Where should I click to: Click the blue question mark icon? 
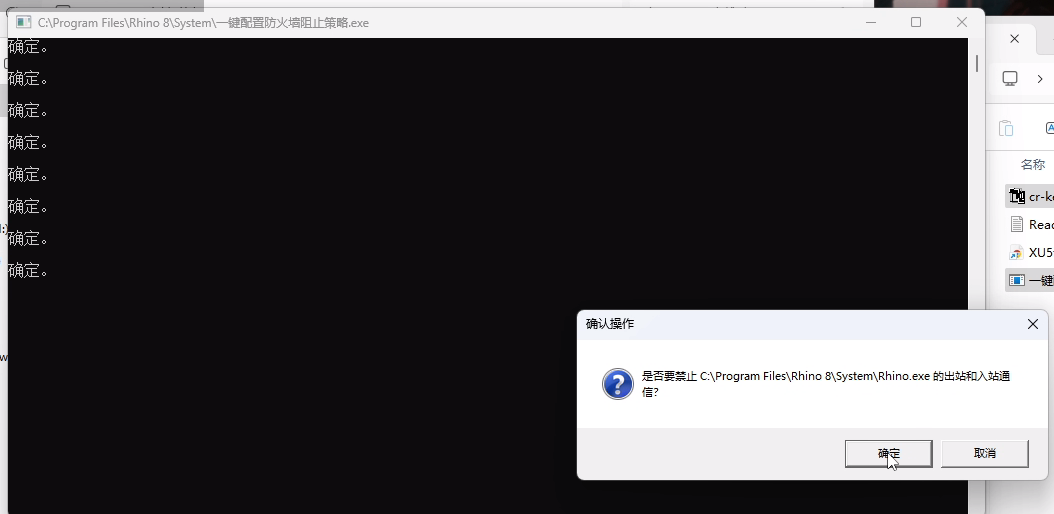coord(618,384)
